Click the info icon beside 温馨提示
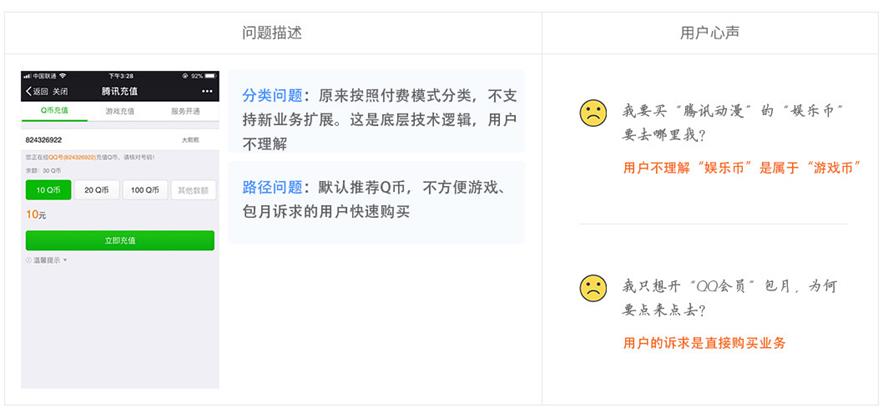This screenshot has width=888, height=418. (29, 261)
